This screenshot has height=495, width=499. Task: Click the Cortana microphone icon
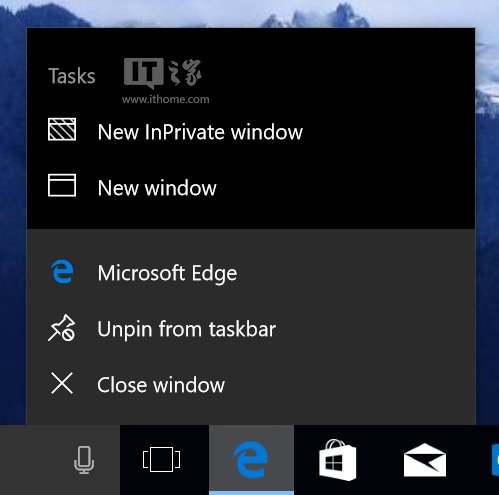point(84,460)
